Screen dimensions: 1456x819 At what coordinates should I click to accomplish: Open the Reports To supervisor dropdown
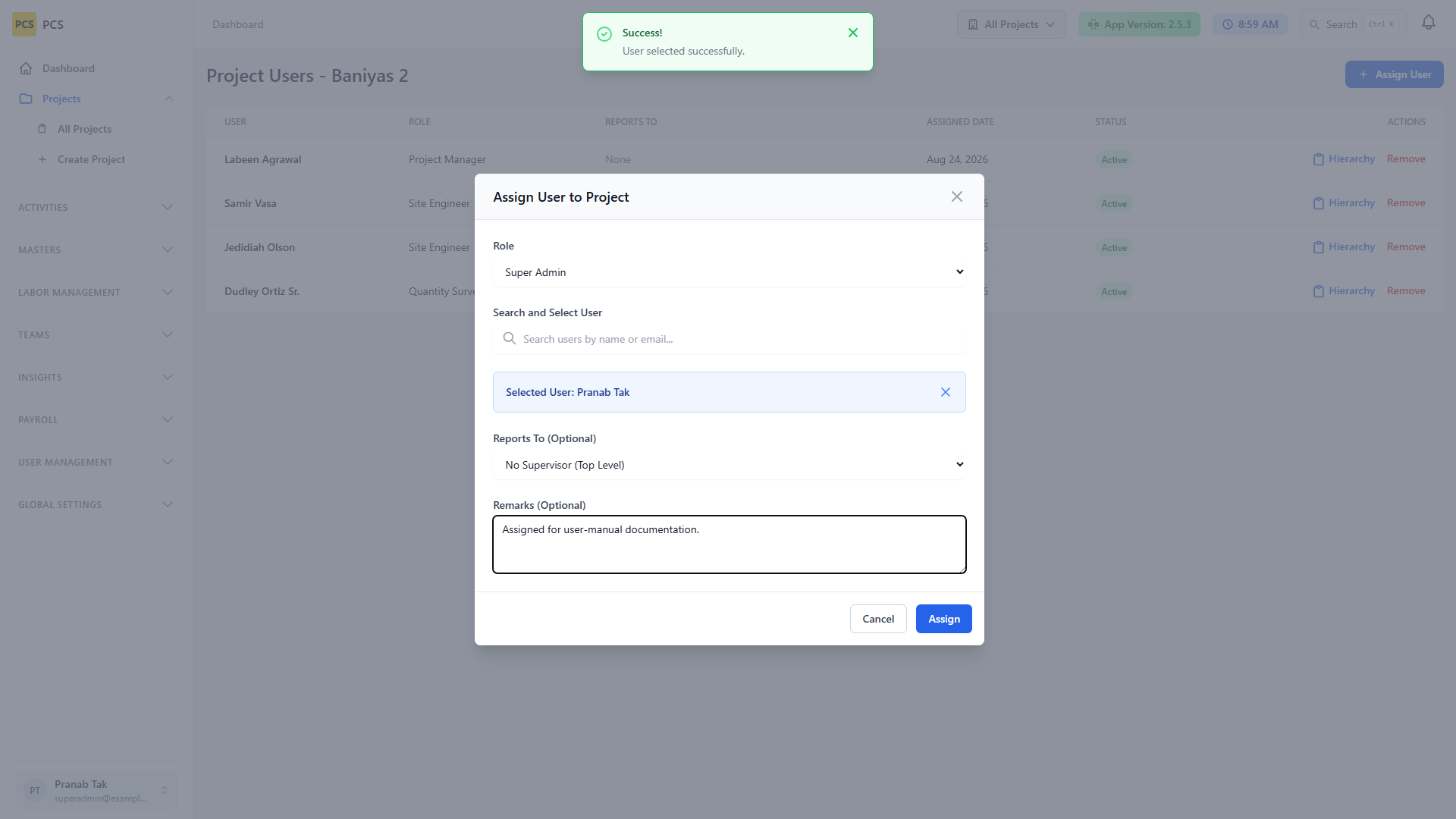730,465
